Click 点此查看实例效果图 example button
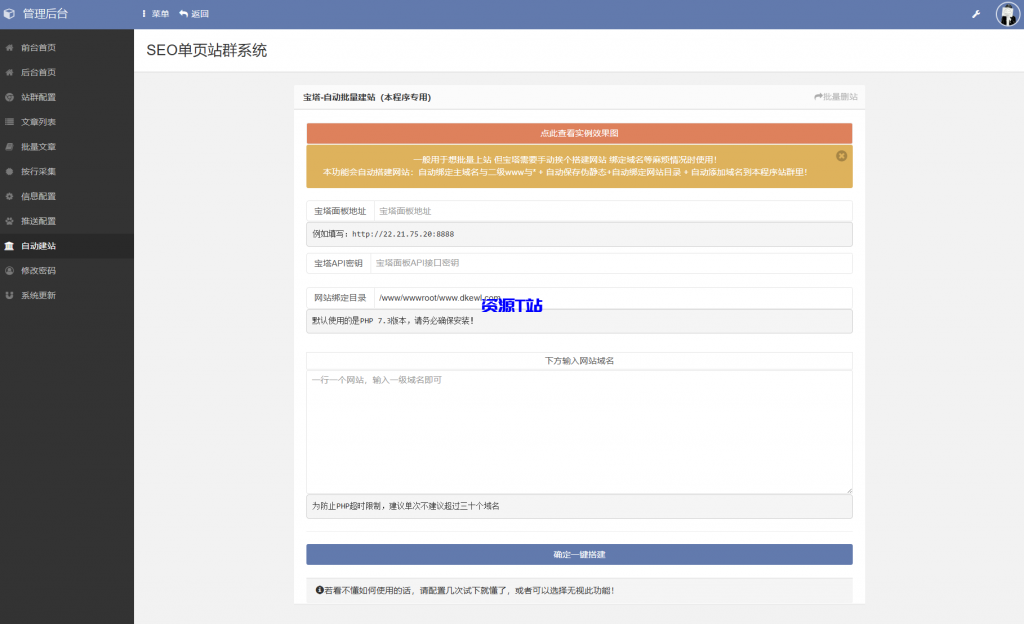 tap(578, 133)
